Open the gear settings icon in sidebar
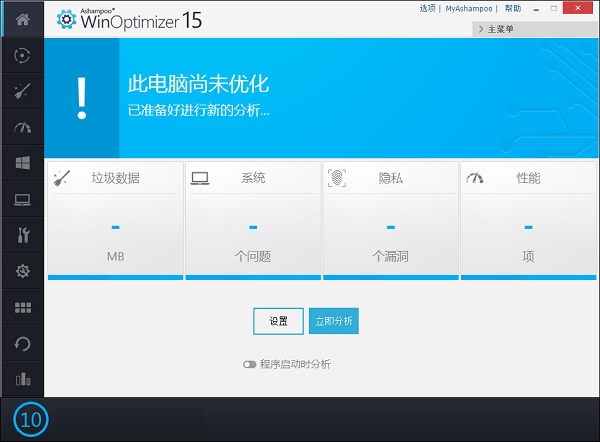 23,271
